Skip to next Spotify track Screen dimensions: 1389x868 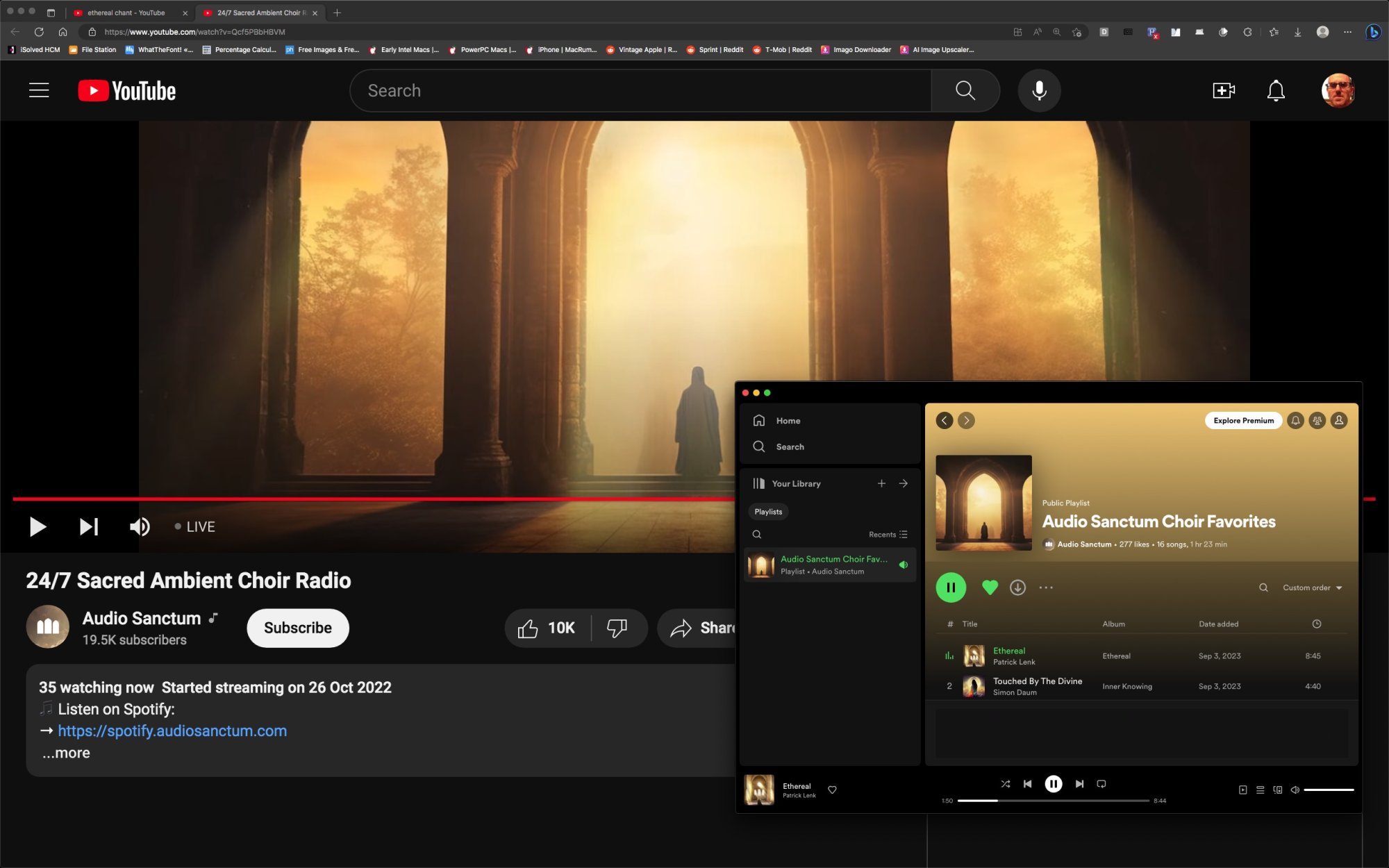(1079, 784)
